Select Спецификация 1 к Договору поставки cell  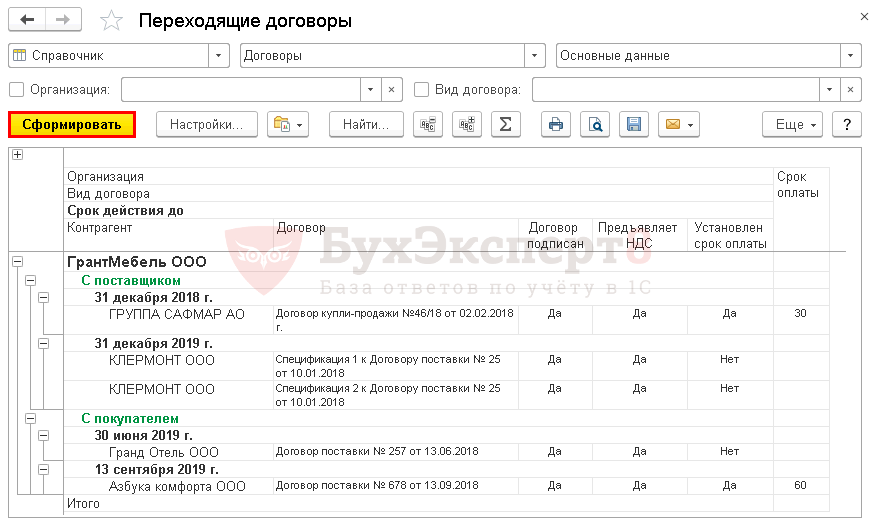point(396,366)
